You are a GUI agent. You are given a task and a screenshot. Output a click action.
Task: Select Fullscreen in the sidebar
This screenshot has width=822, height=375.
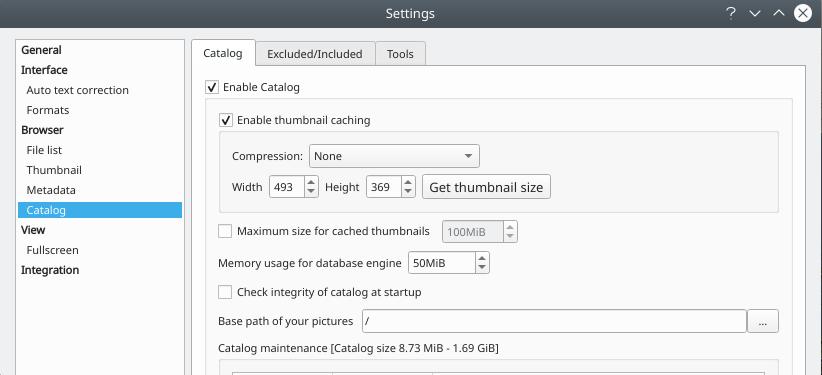pyautogui.click(x=52, y=250)
